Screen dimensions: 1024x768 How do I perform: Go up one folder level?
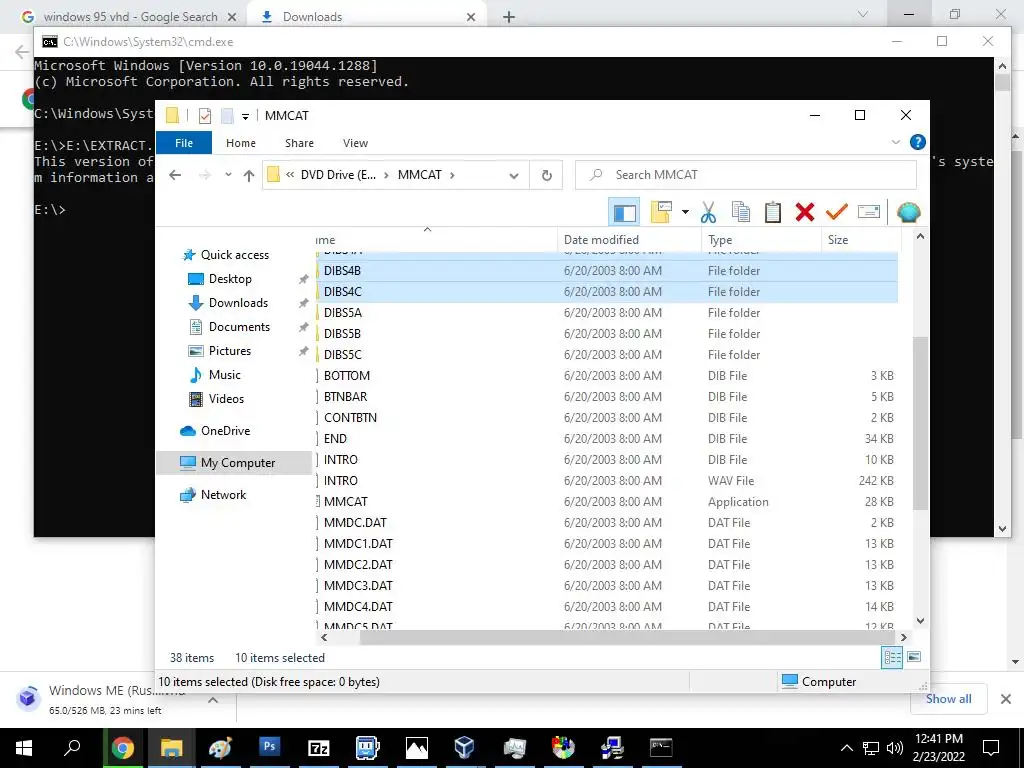(248, 175)
